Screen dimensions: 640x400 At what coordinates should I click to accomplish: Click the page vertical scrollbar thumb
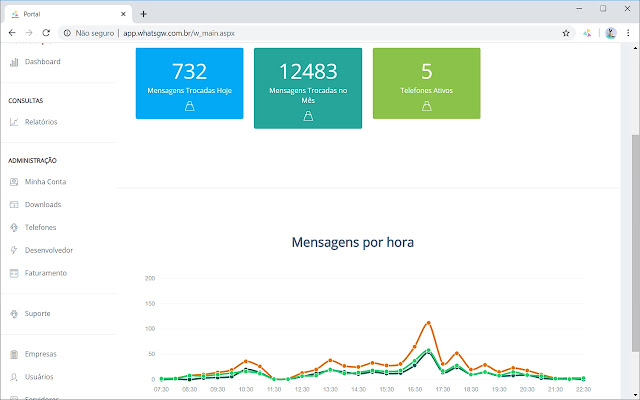click(x=636, y=243)
